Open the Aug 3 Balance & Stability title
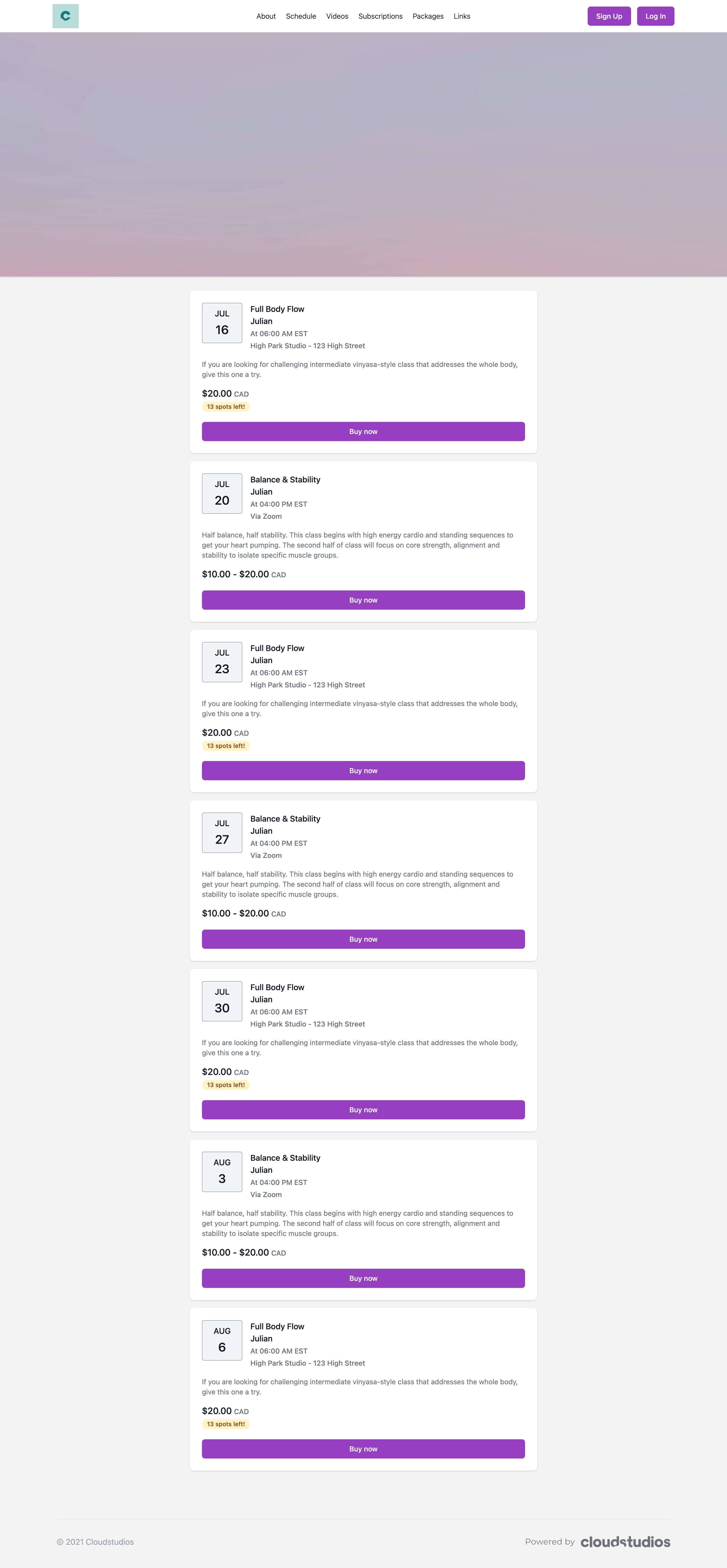Screen dimensions: 727x1568 [285, 1158]
